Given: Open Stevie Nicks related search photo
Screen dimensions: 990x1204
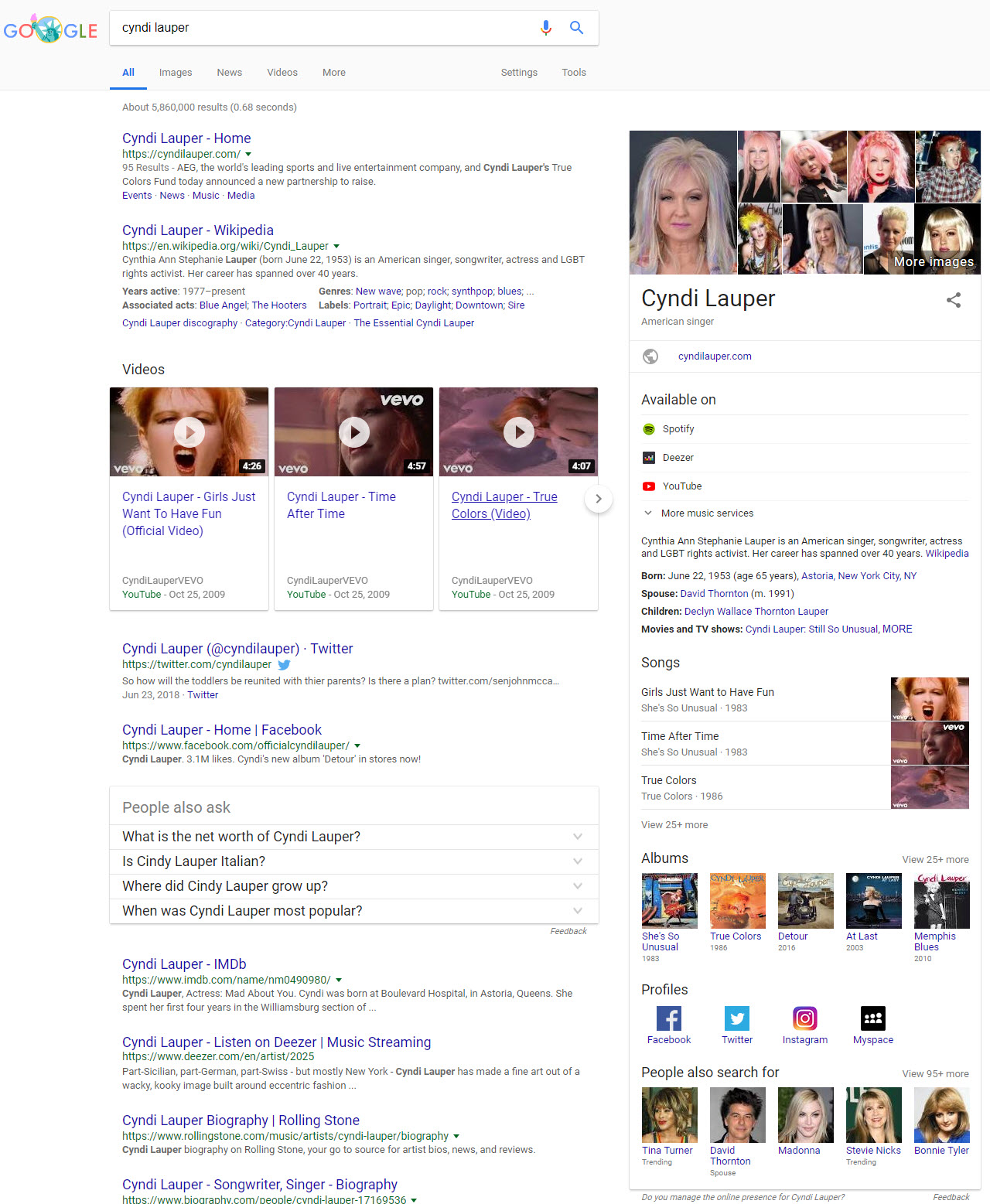Looking at the screenshot, I should 874,1115.
